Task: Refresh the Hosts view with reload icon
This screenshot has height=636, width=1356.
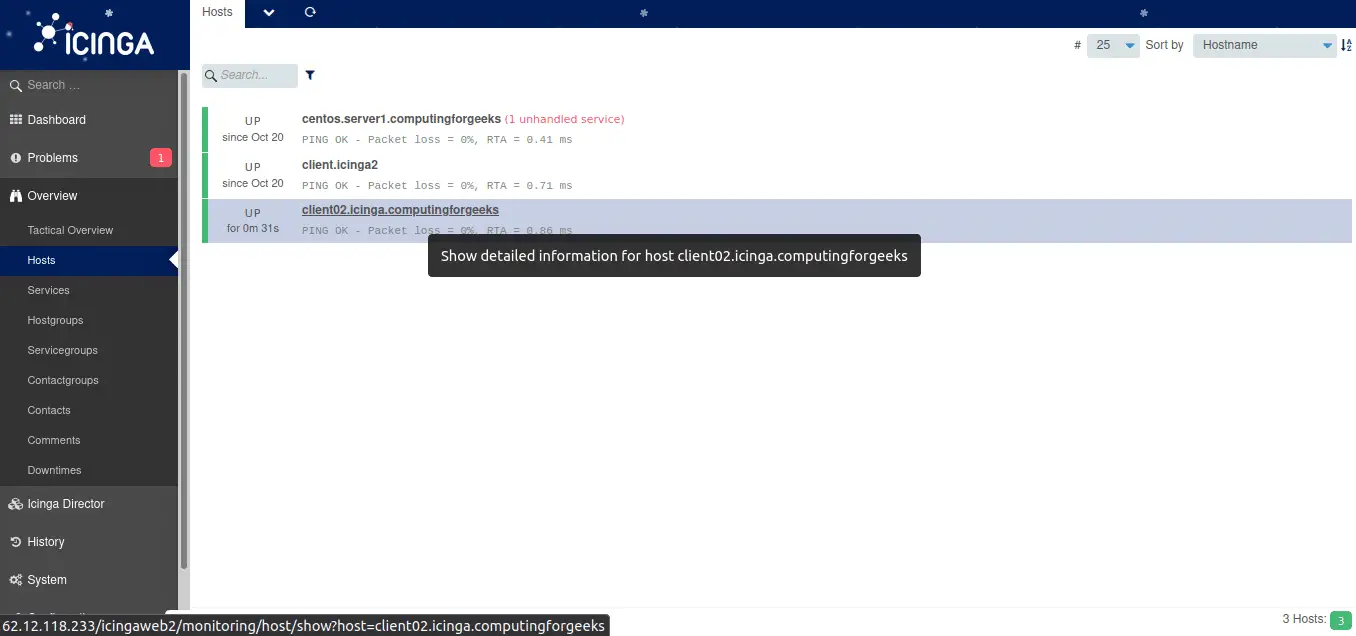Action: pos(310,12)
